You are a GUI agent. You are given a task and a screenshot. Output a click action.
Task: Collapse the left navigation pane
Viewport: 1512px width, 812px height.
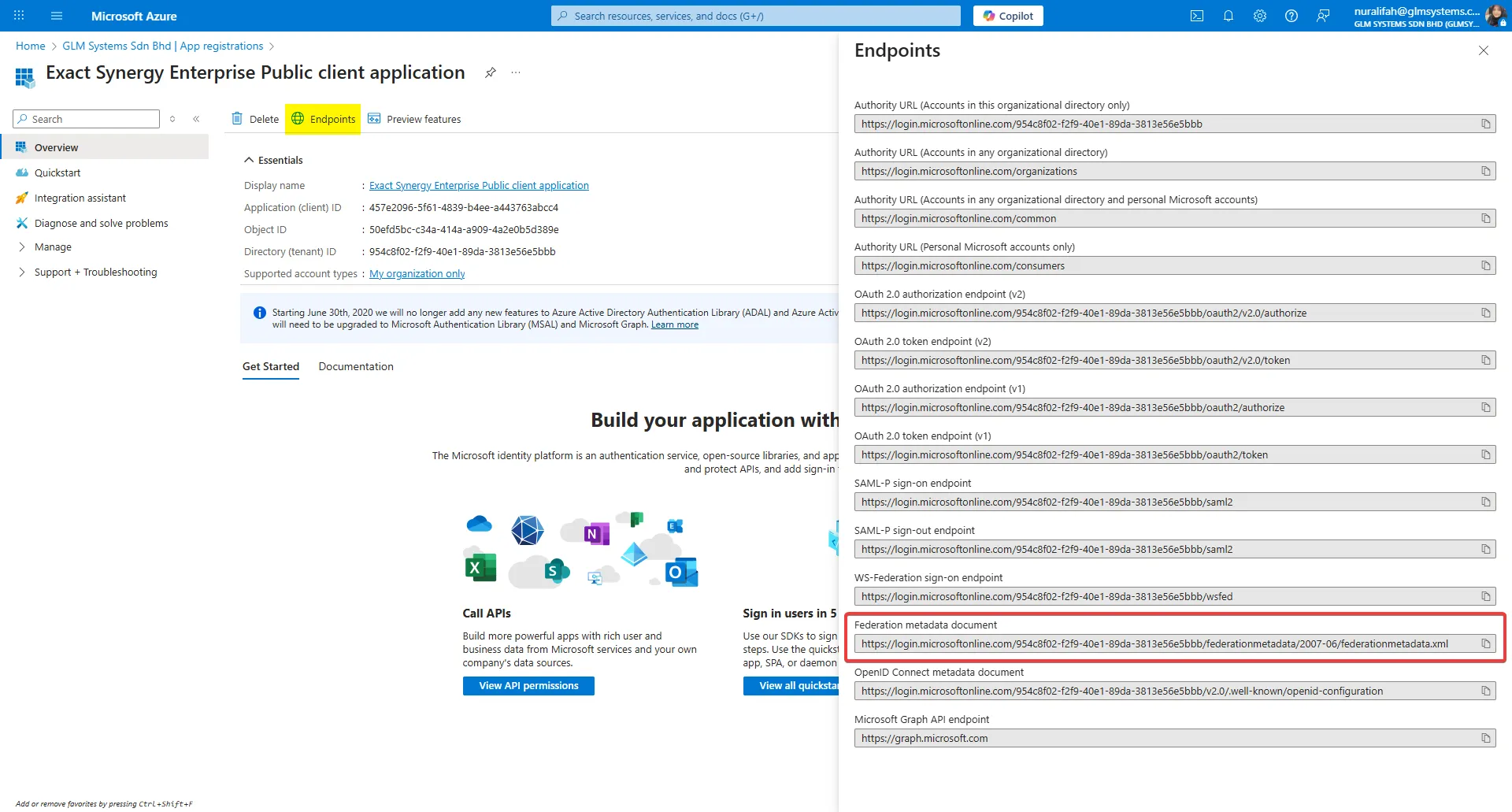click(196, 119)
